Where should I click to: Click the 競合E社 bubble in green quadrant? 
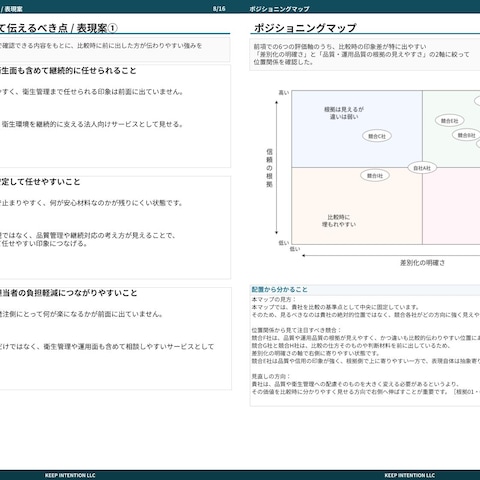[x=449, y=121]
